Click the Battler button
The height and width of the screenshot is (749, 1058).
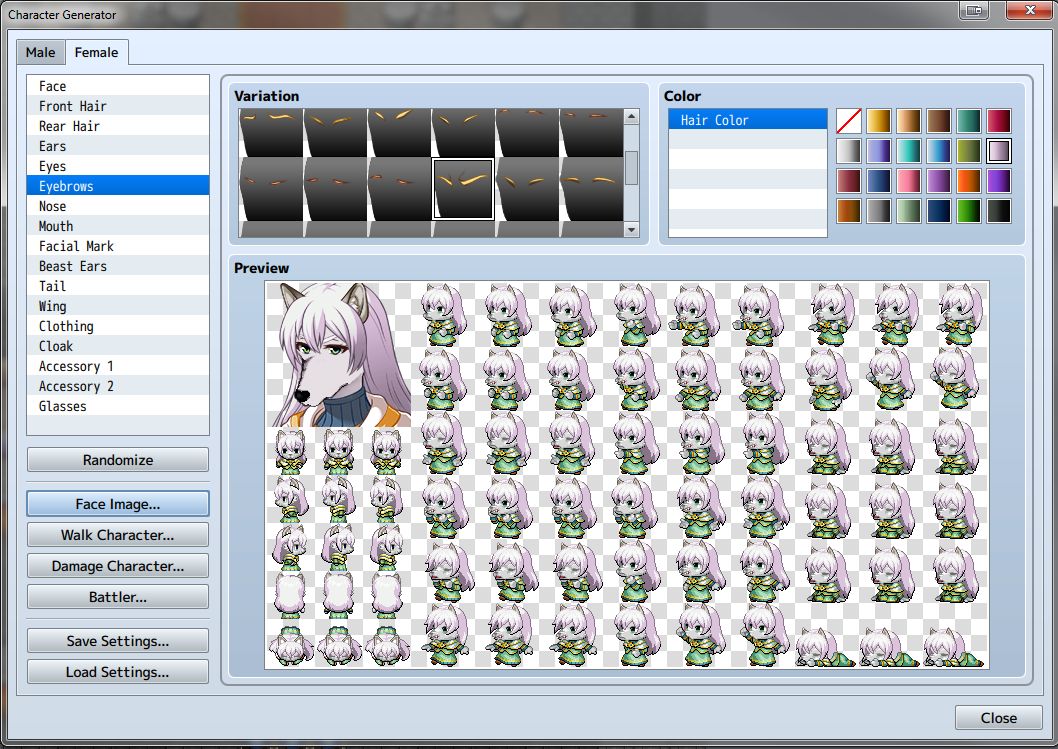[x=118, y=597]
